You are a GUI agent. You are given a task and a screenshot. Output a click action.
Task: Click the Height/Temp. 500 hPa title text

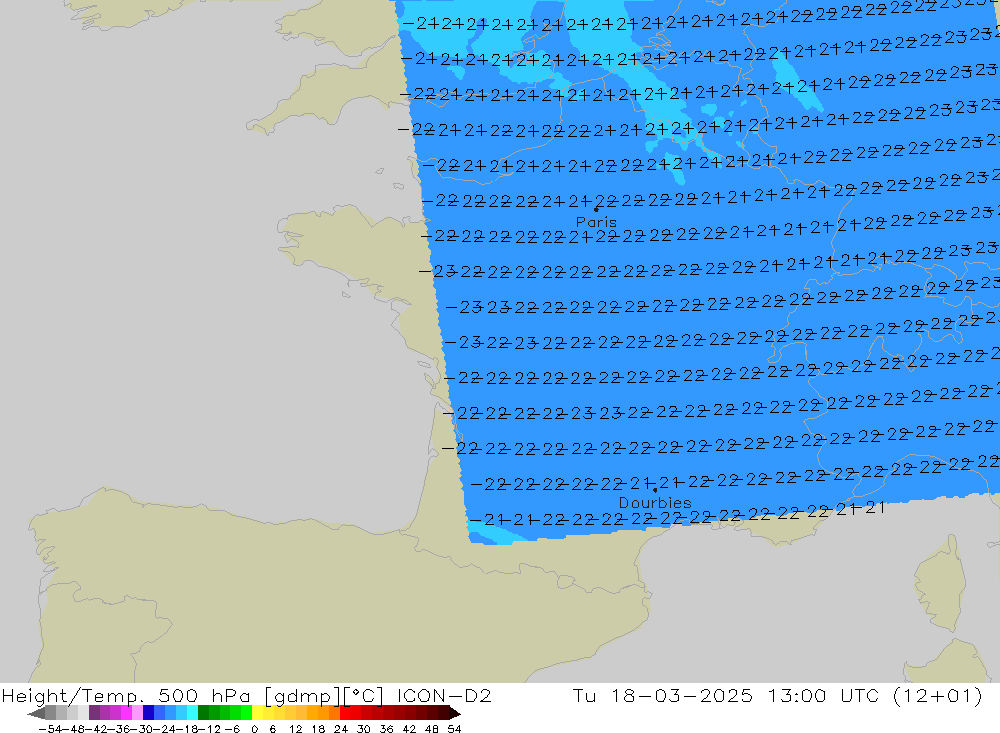point(126,695)
